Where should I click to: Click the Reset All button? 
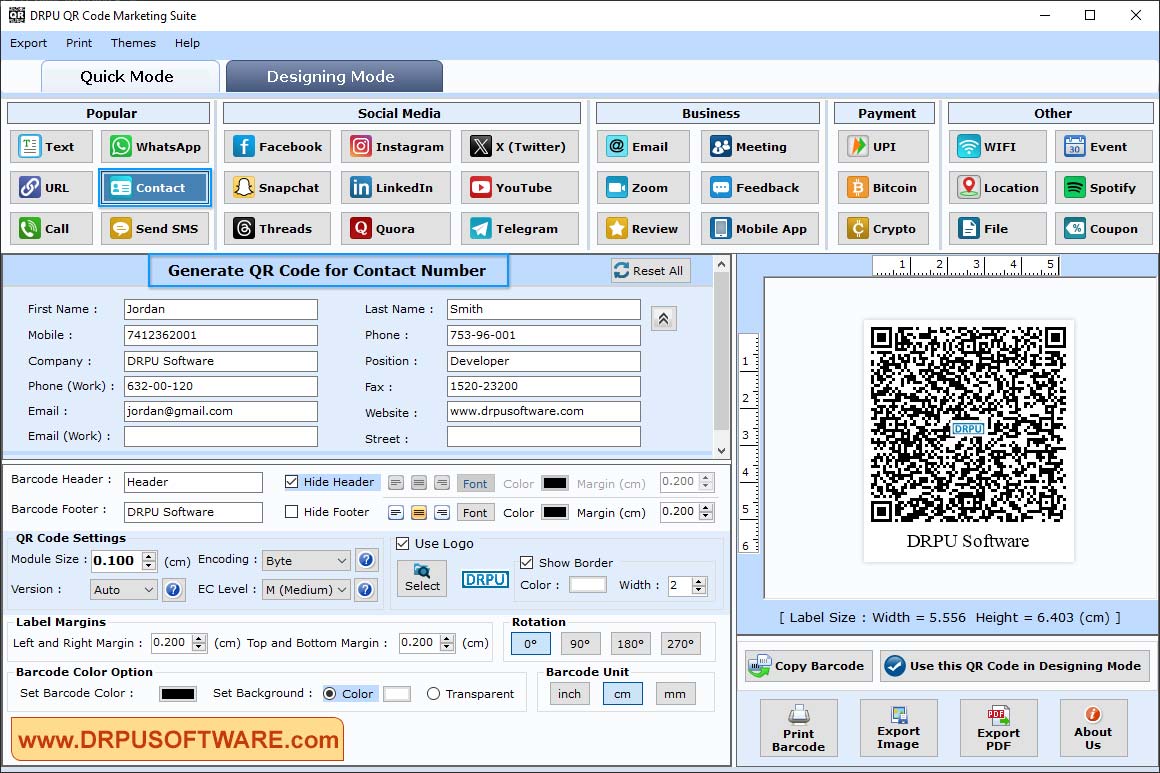pyautogui.click(x=651, y=271)
